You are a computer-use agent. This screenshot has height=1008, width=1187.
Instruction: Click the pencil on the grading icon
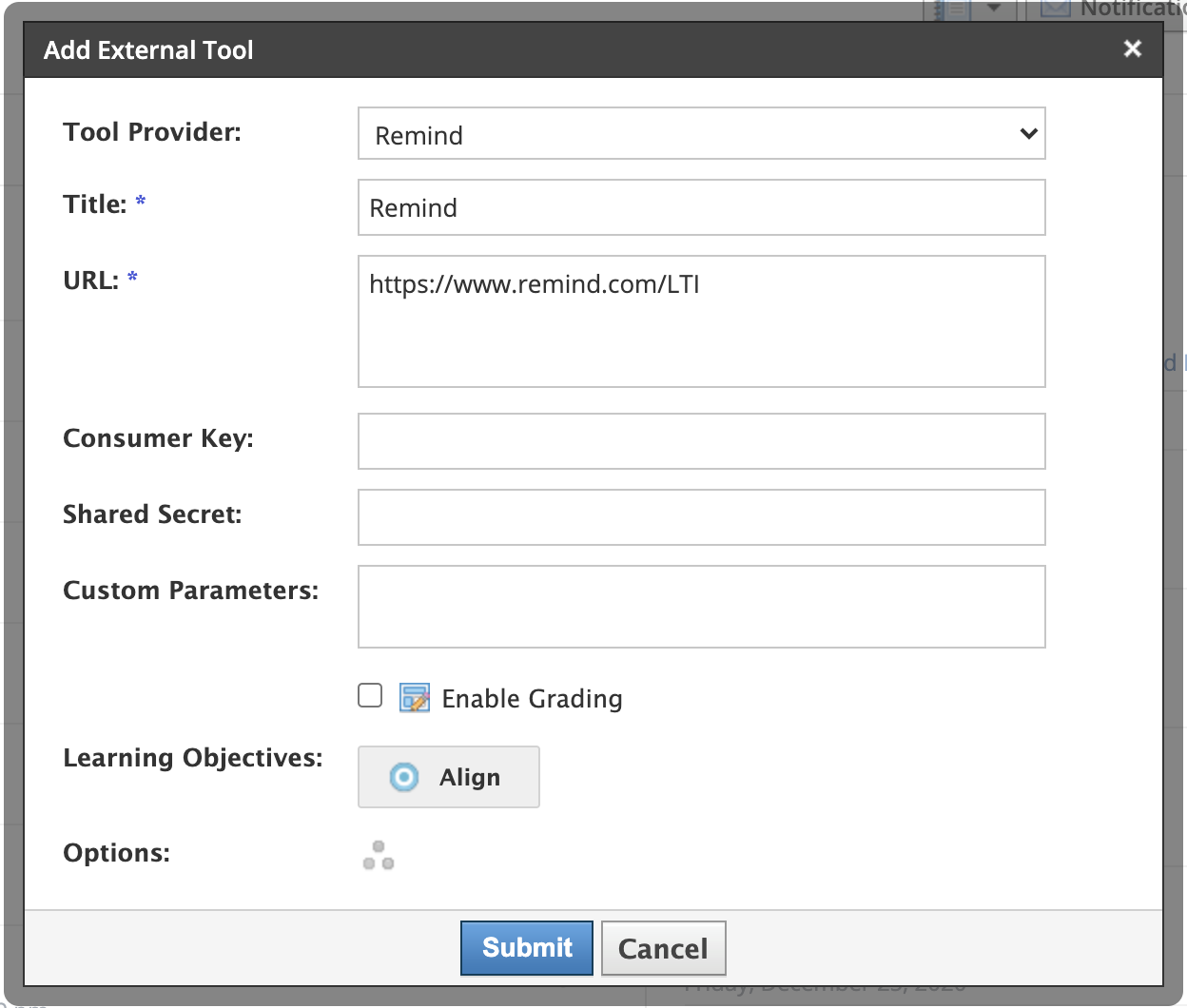[418, 702]
